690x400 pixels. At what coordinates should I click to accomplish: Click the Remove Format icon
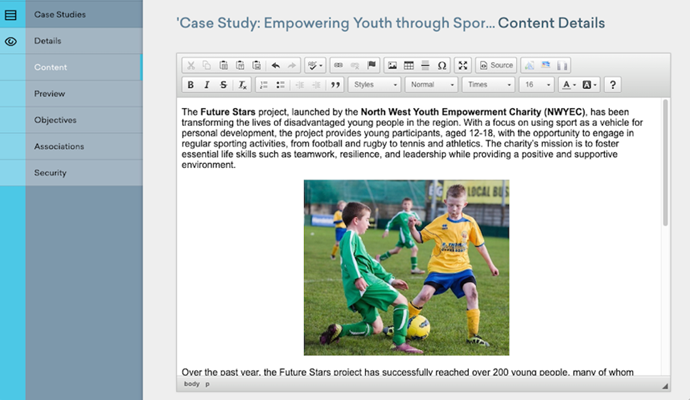(242, 84)
